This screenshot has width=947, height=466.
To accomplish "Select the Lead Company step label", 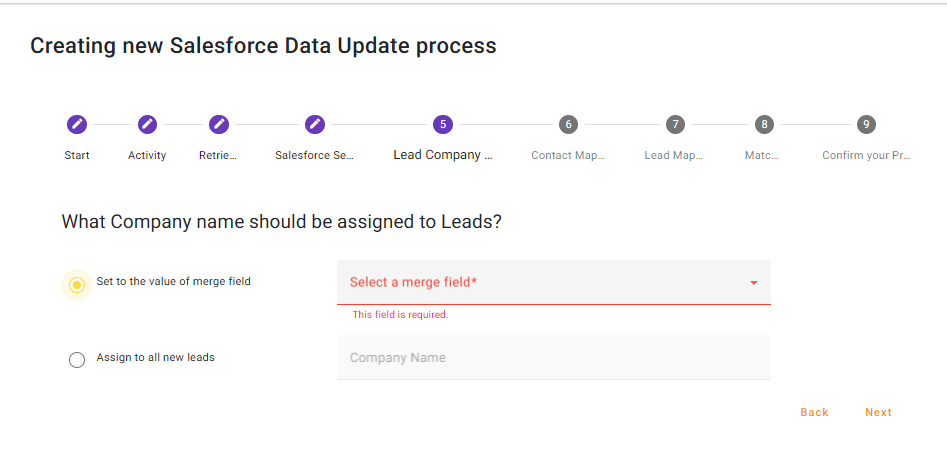I will [x=443, y=156].
